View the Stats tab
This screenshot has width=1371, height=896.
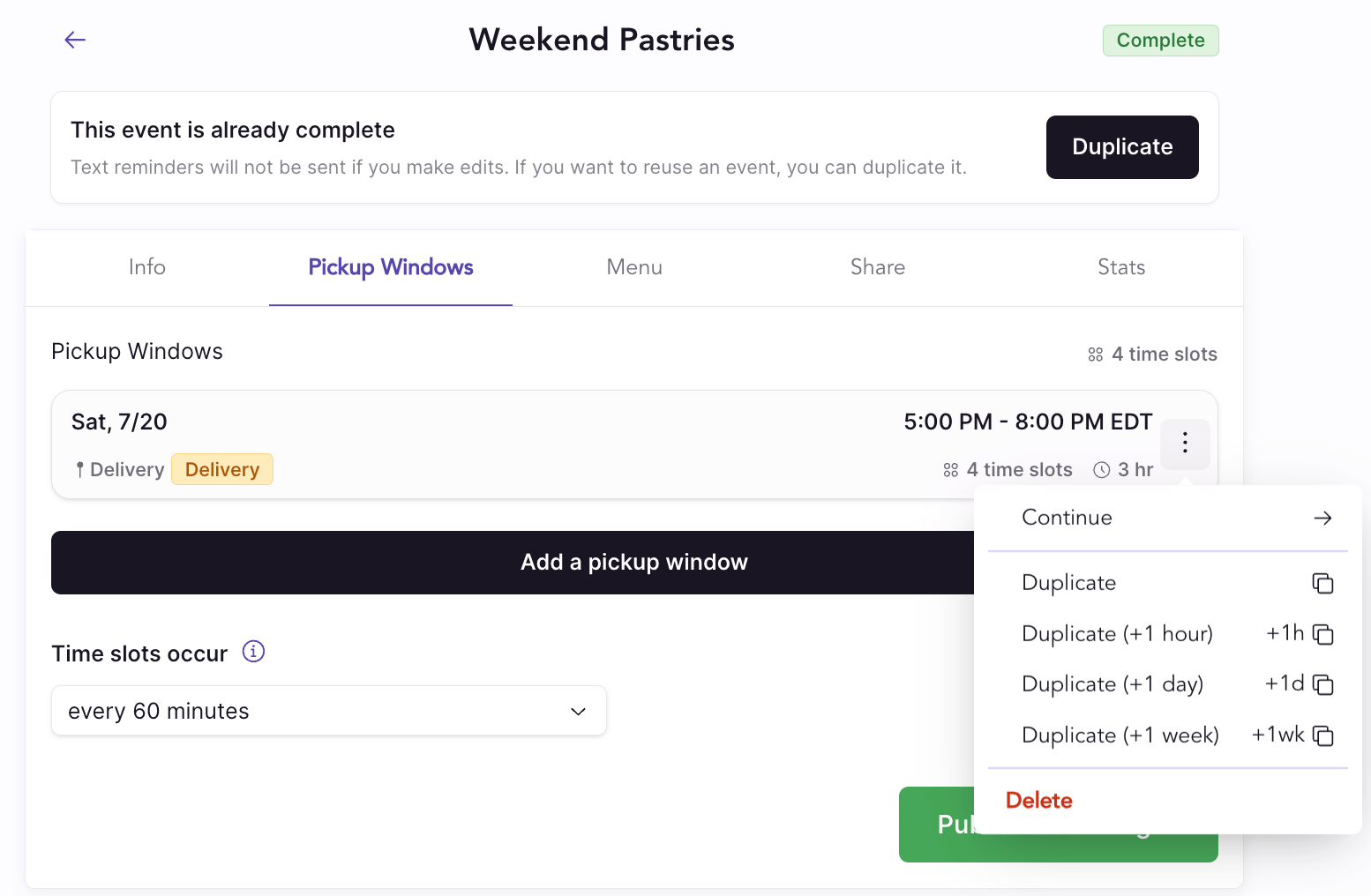[x=1121, y=267]
